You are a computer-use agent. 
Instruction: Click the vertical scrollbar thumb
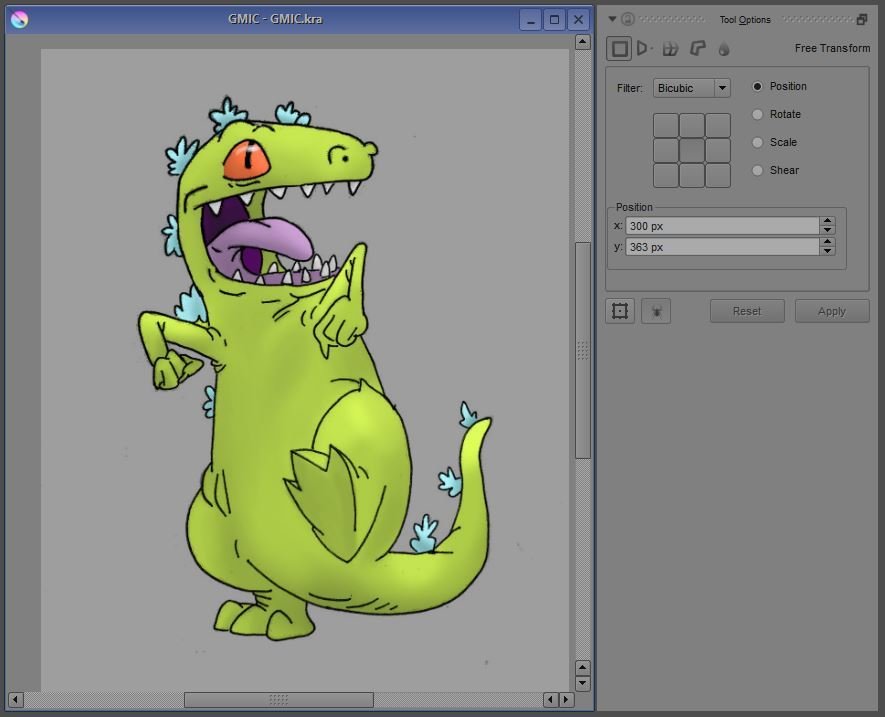(582, 351)
